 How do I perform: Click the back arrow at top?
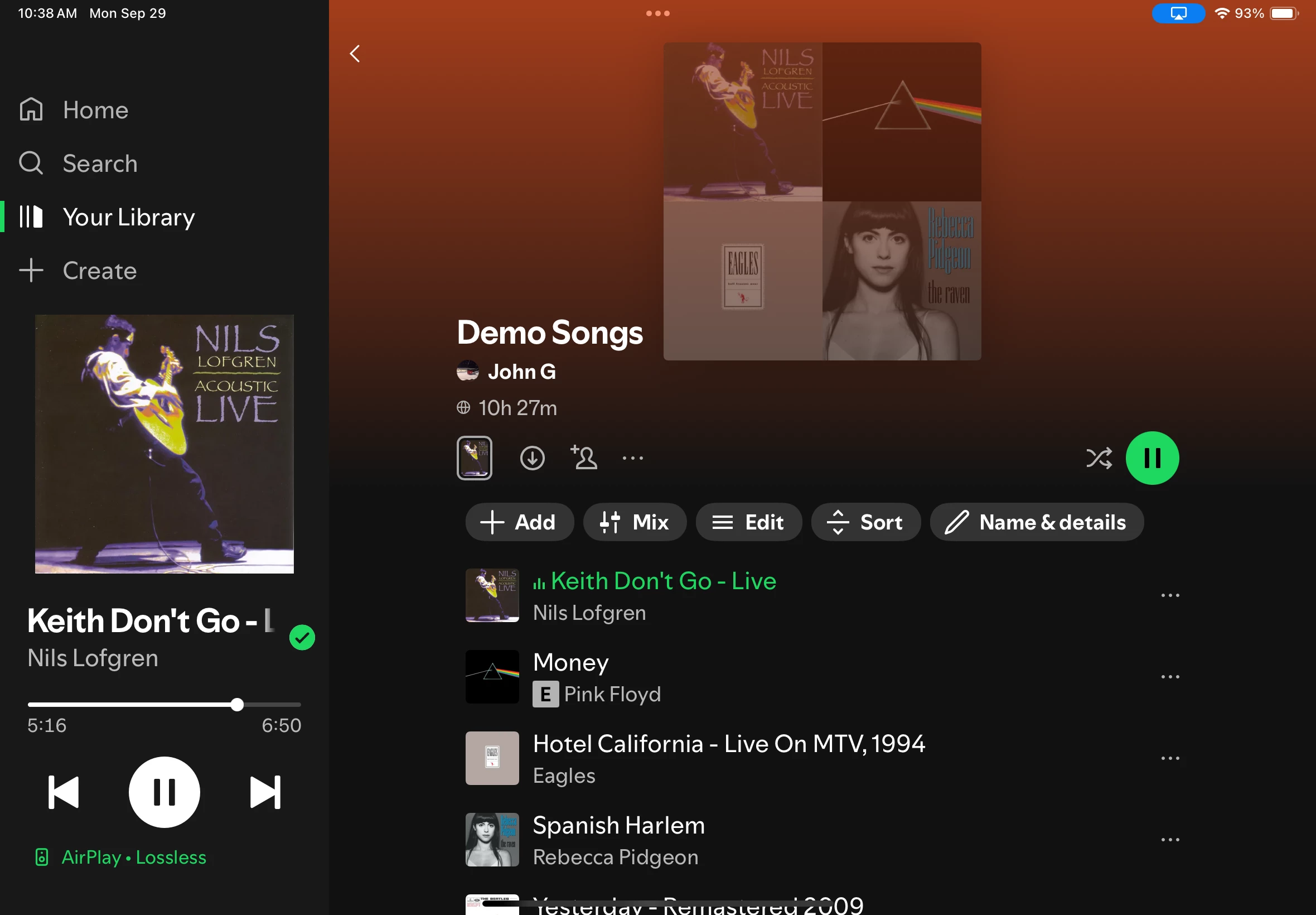tap(355, 54)
